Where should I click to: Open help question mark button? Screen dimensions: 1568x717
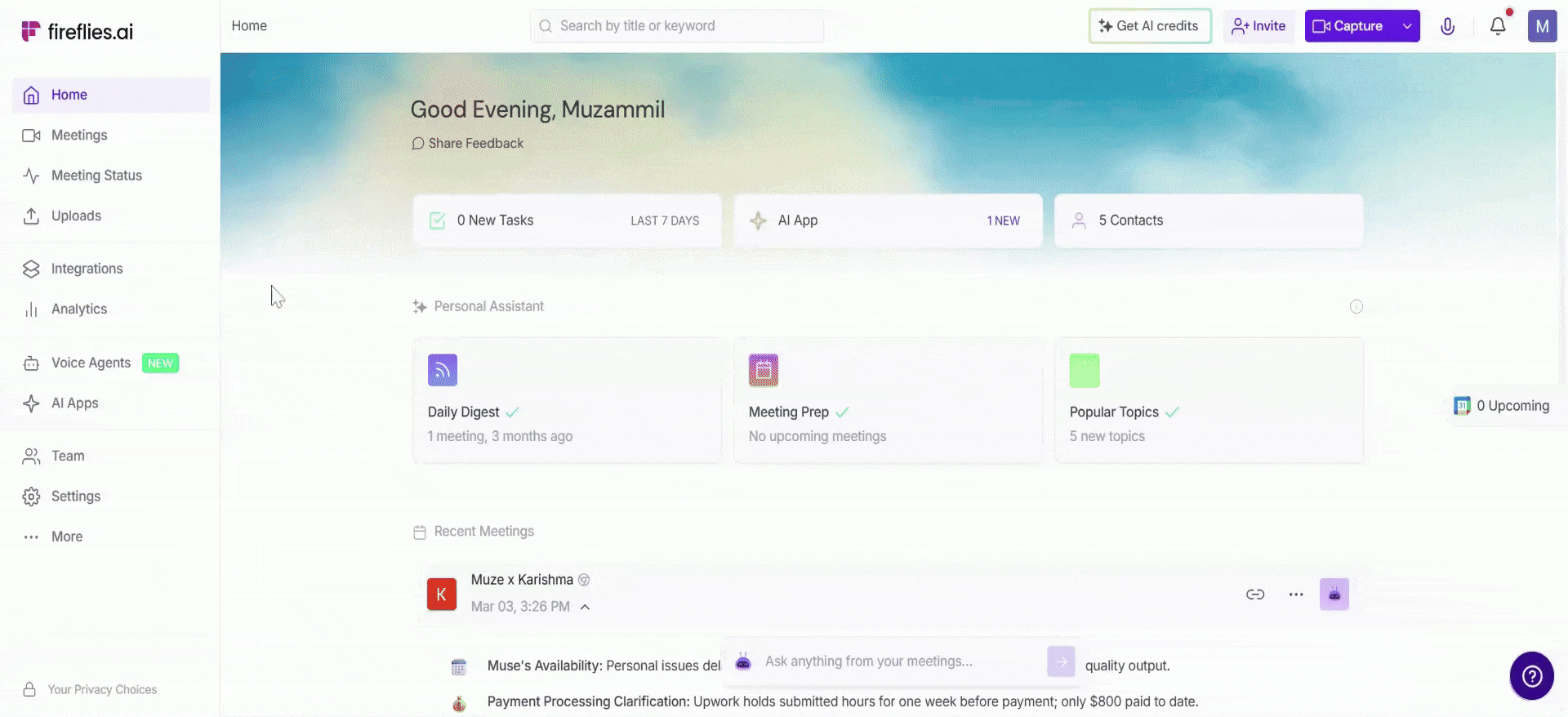pos(1532,676)
